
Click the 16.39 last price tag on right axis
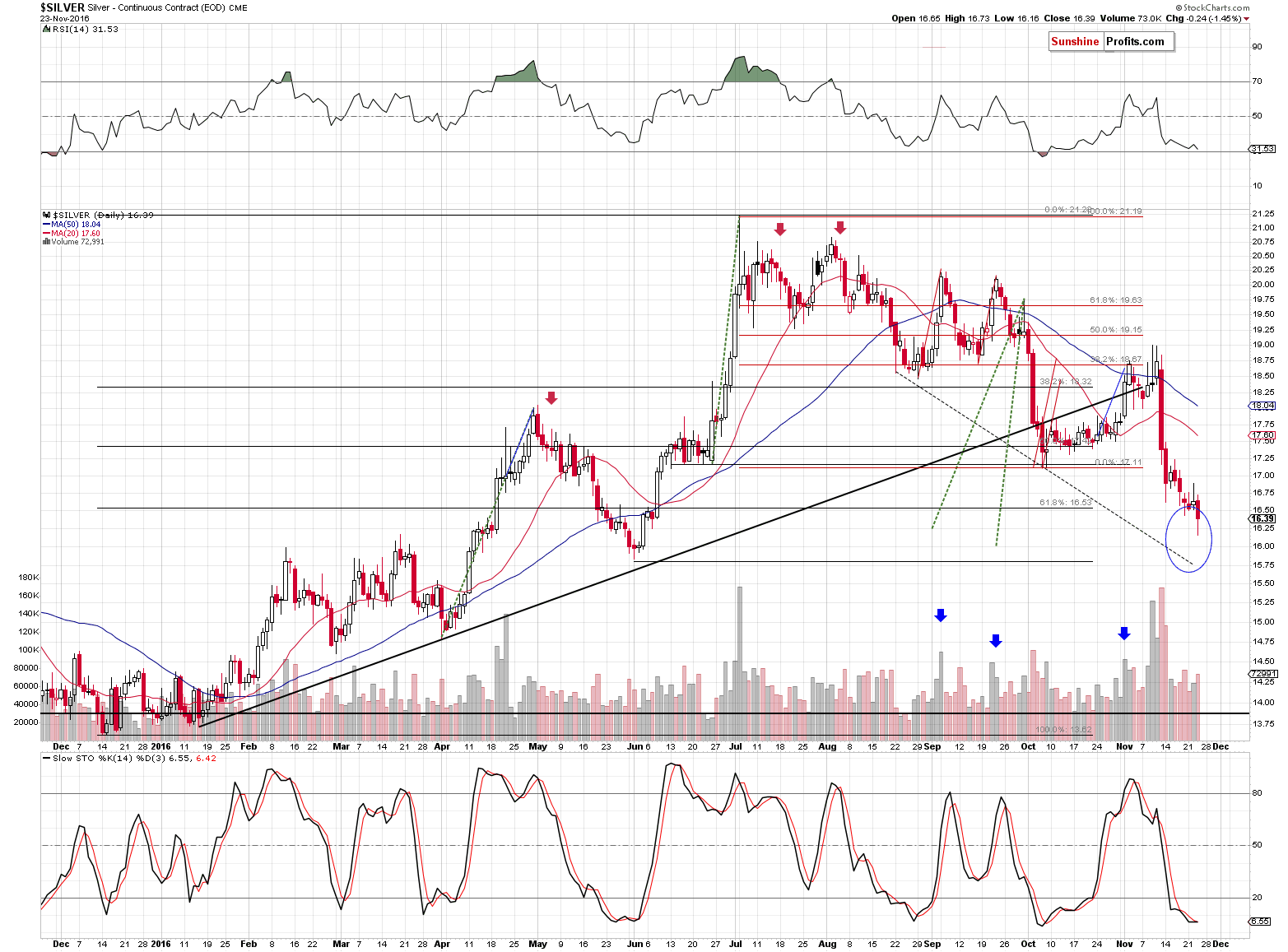(x=1262, y=518)
